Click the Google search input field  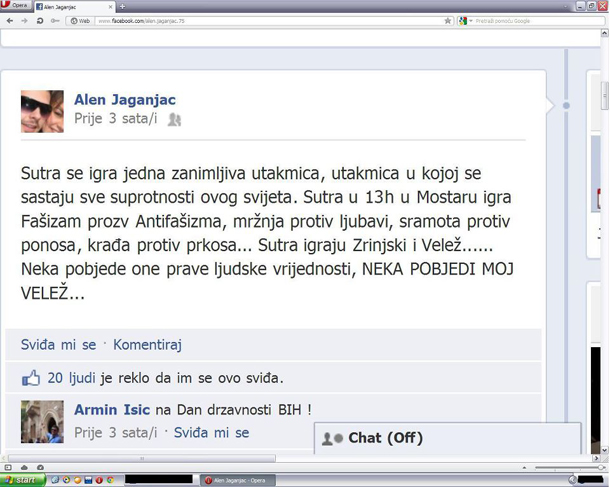pos(539,21)
